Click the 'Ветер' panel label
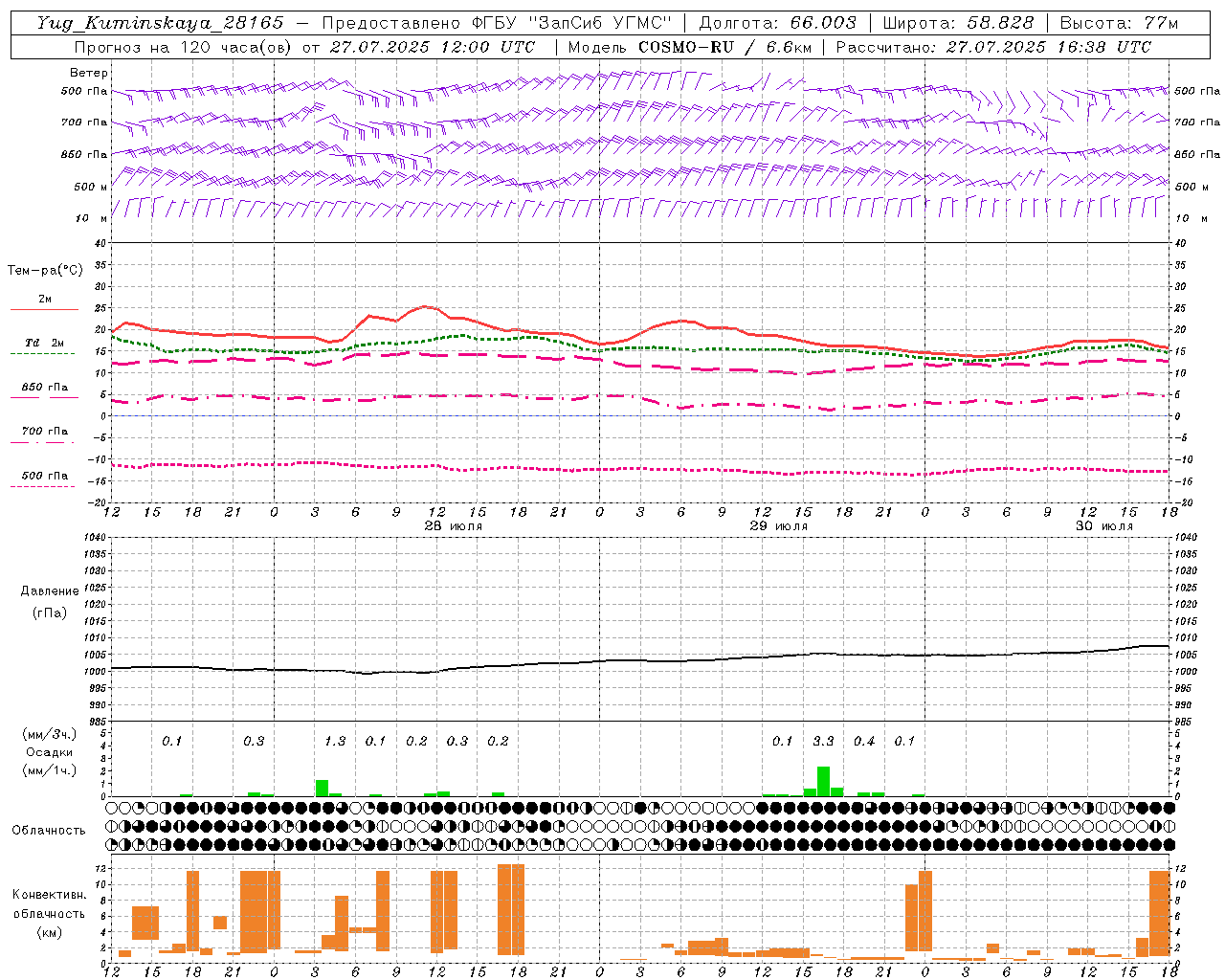1225x980 pixels. point(89,73)
